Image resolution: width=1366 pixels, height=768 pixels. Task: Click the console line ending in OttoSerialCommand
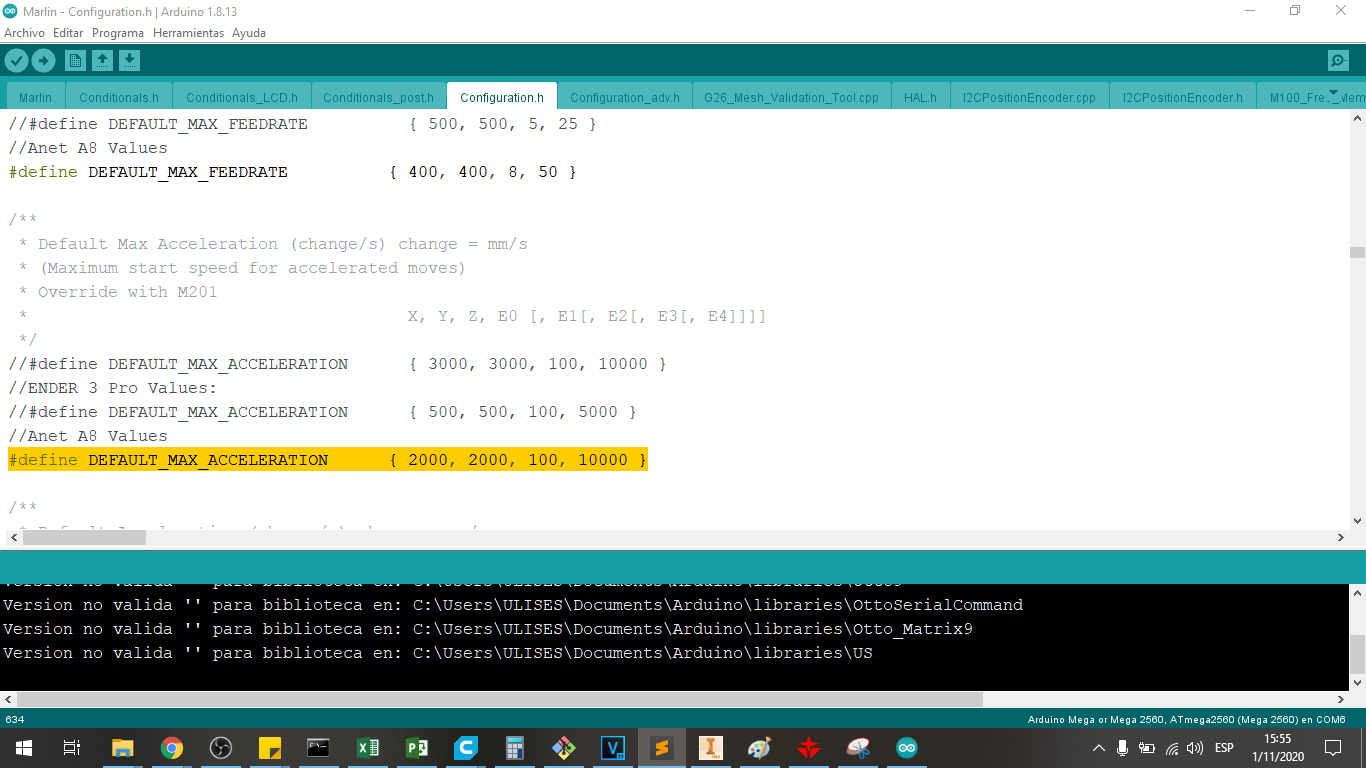513,605
